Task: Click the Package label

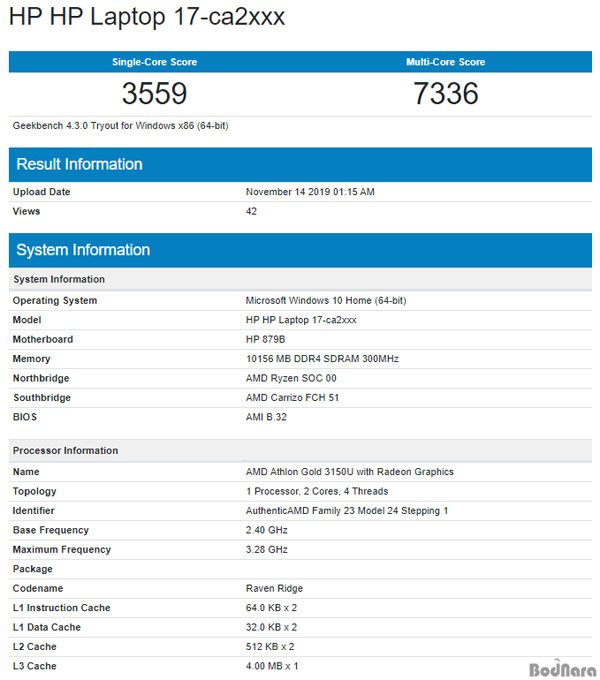Action: point(33,569)
